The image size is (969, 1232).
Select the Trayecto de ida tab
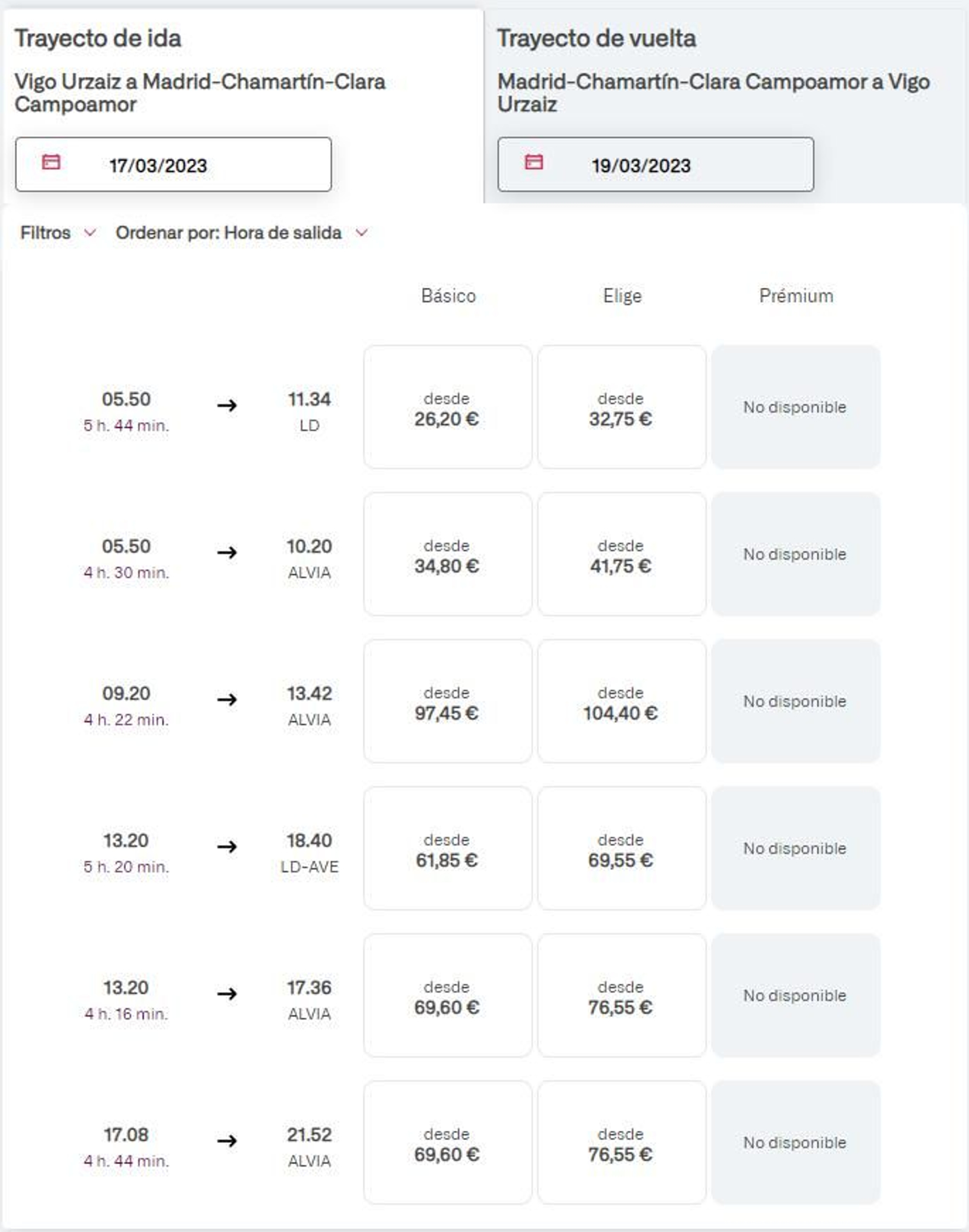(98, 39)
